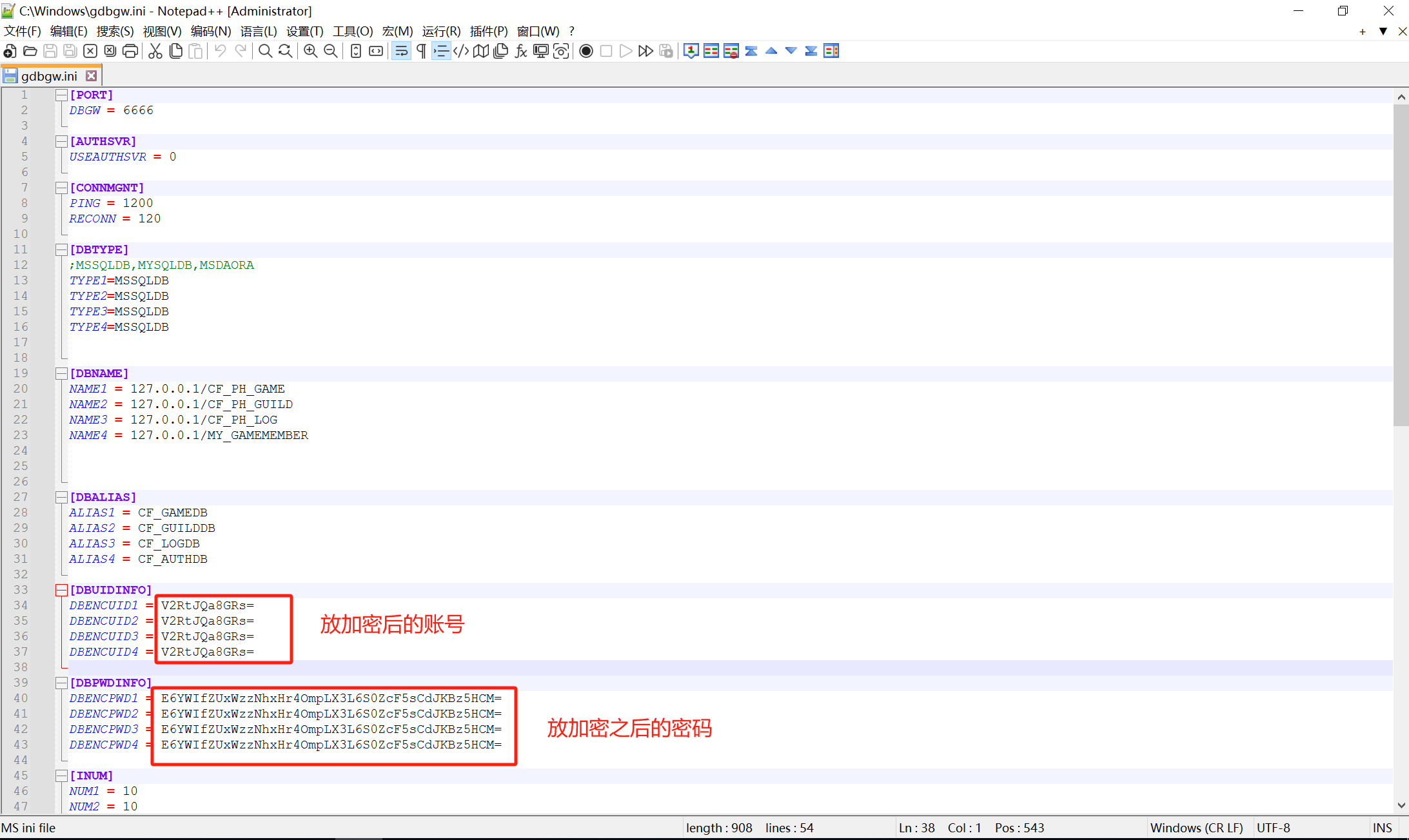Click the vertical scrollbar thumb
Image resolution: width=1409 pixels, height=840 pixels.
1401,264
